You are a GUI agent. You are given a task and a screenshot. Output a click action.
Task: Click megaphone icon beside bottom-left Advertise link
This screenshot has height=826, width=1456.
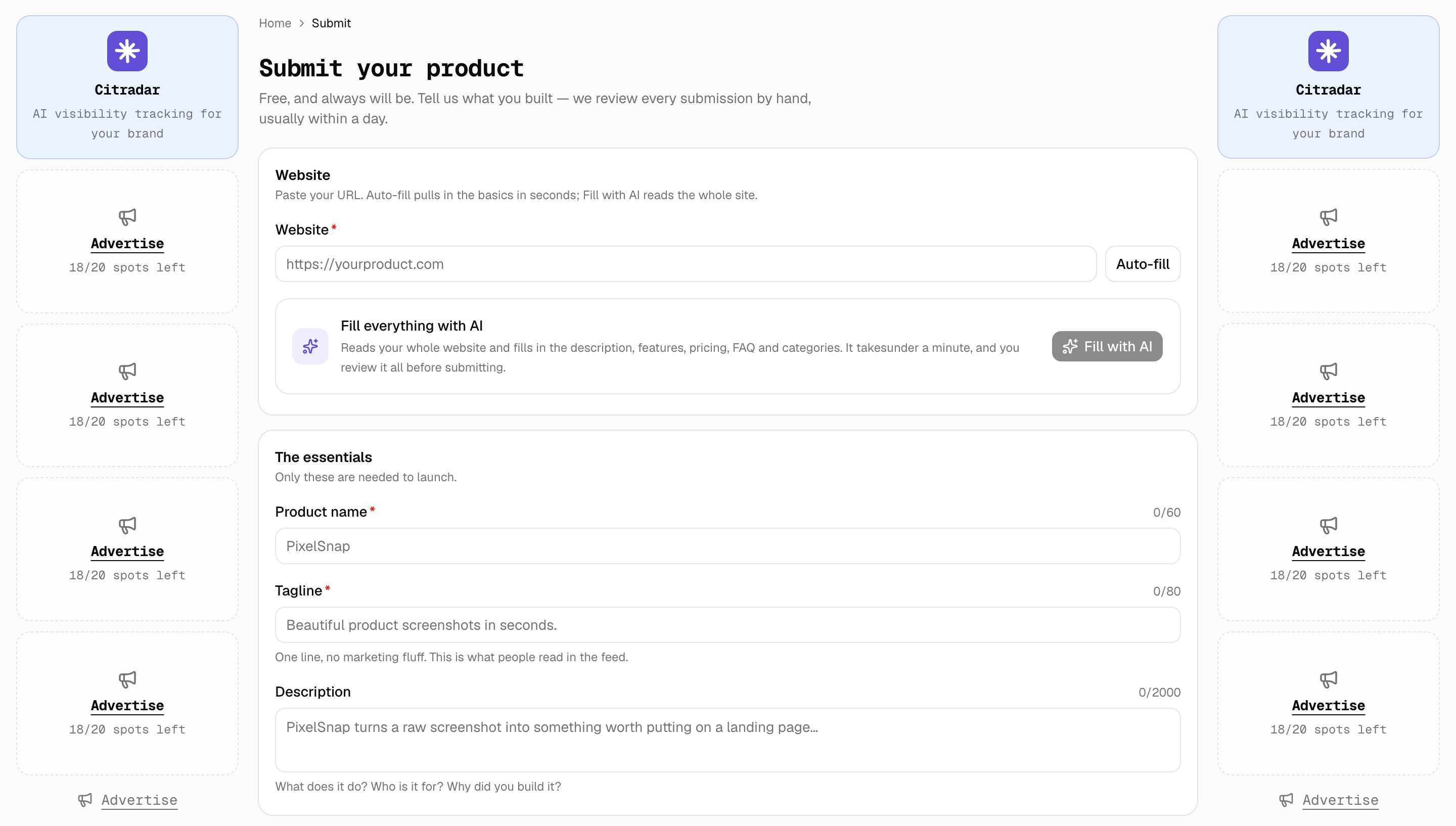coord(85,800)
